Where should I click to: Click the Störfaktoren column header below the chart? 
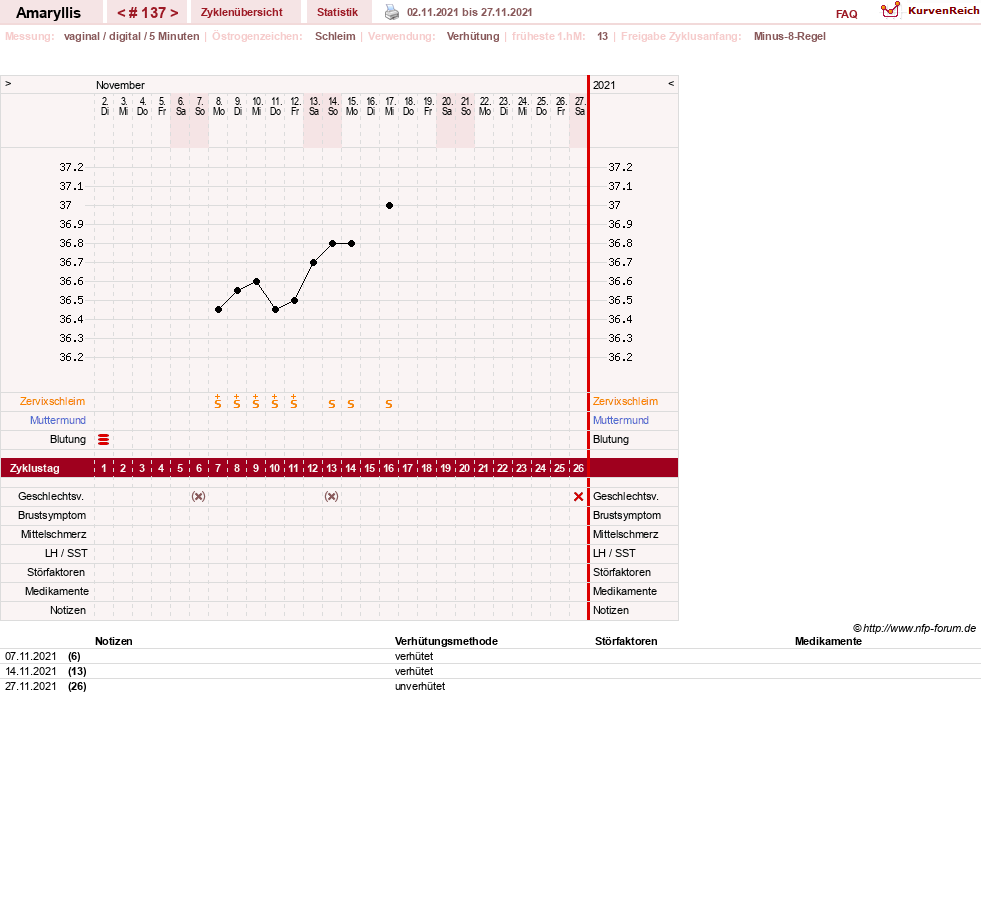(626, 641)
